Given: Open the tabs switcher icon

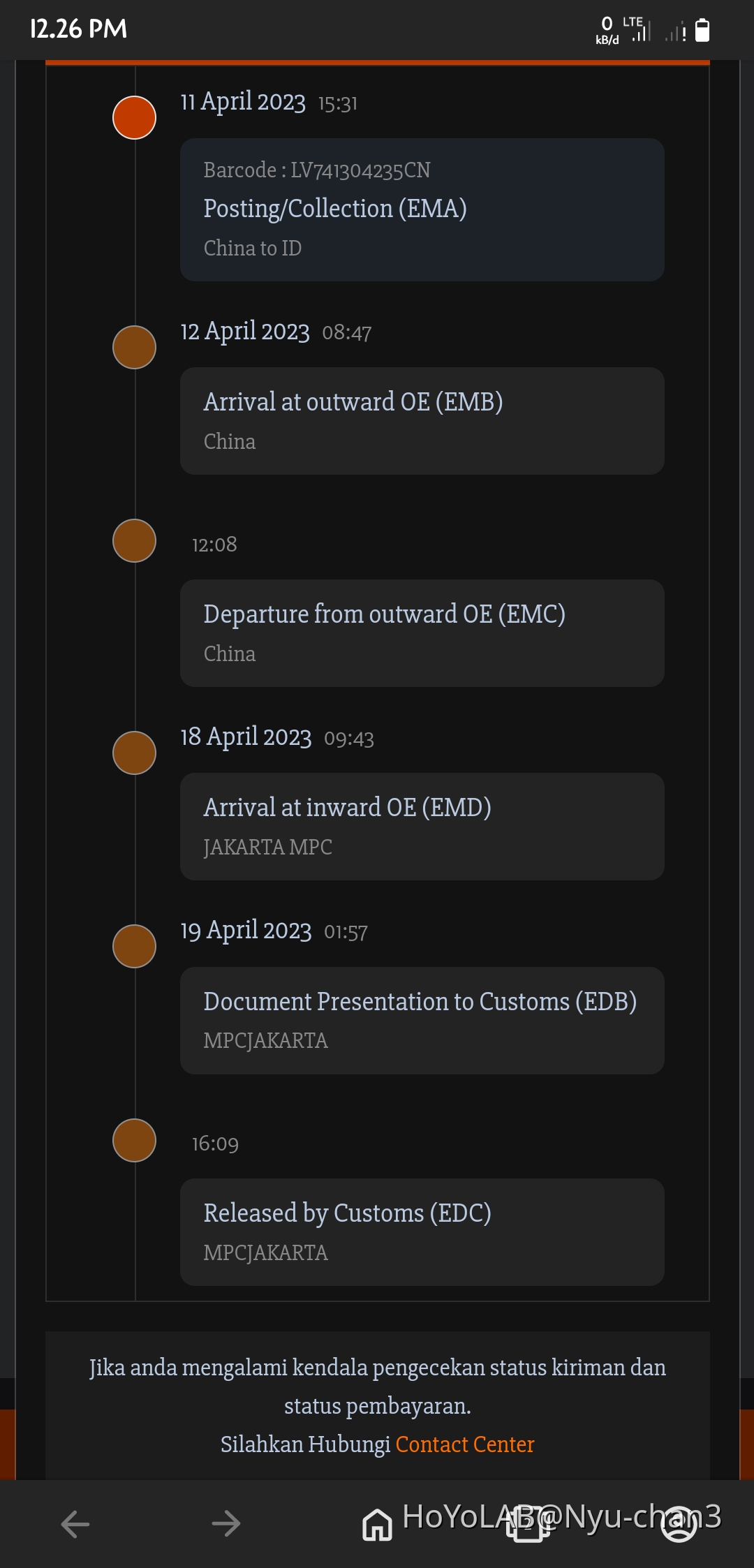Looking at the screenshot, I should click(x=528, y=1523).
